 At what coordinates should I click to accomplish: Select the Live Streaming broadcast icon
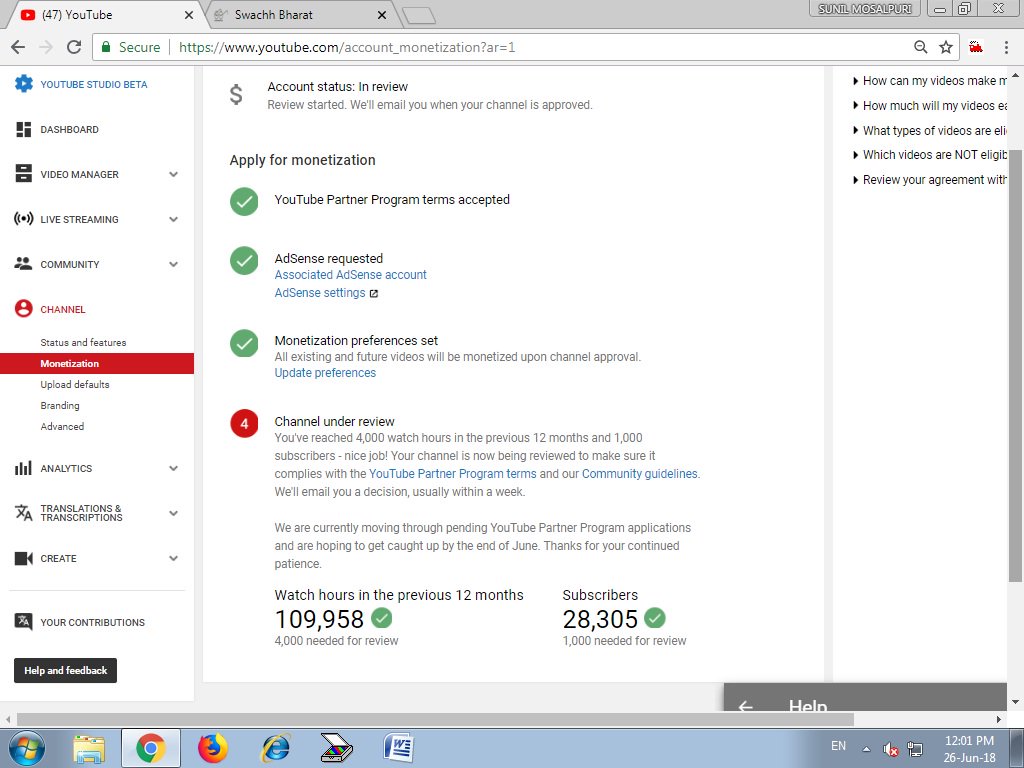24,219
